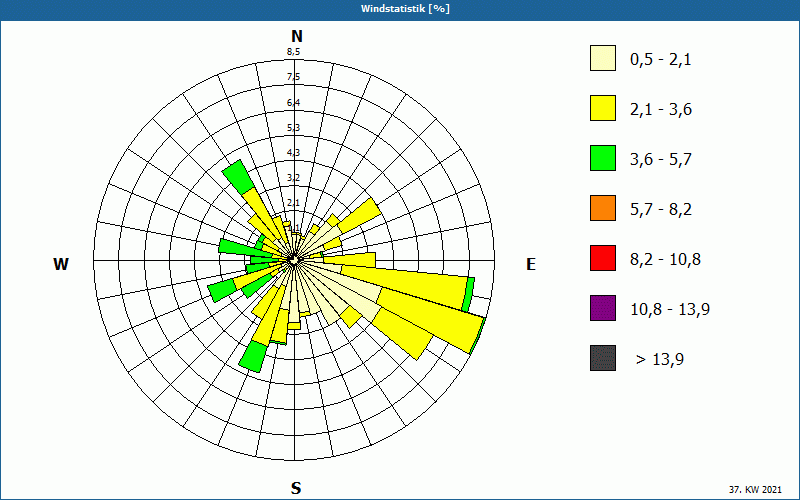
Task: Click the legend text 2,1 - 3,6
Action: (661, 110)
